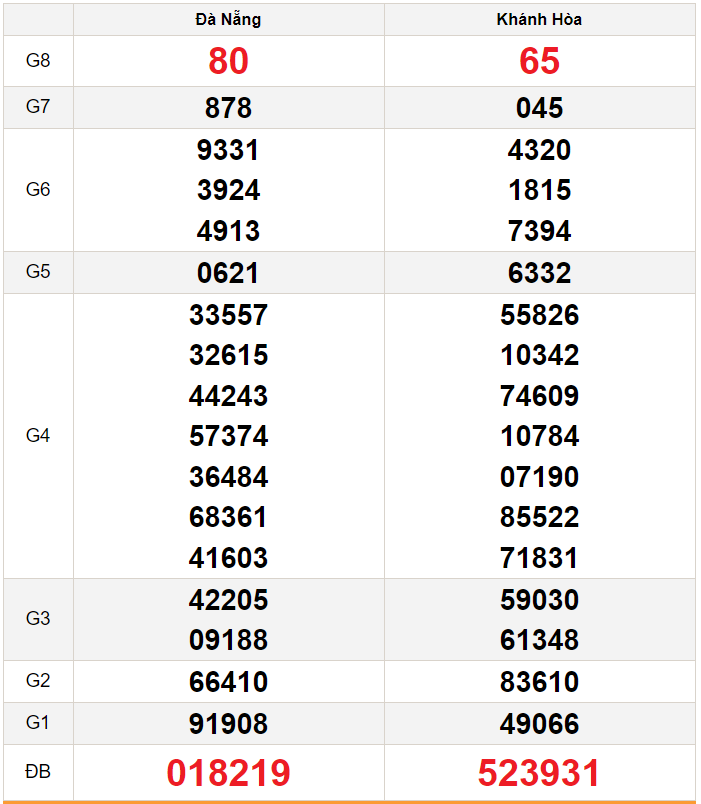Click the ĐB special prize 523931
The height and width of the screenshot is (804, 701).
point(539,773)
